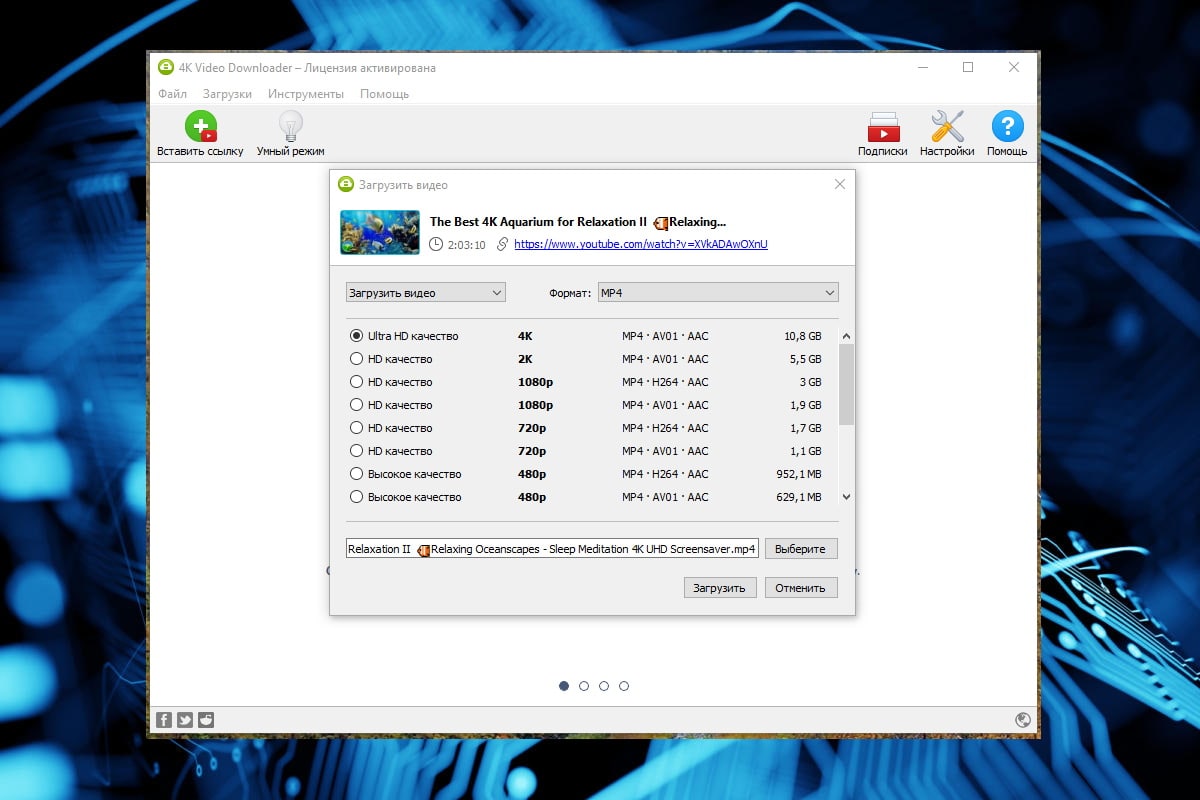
Task: Click the aquarium video thumbnail
Action: (379, 232)
